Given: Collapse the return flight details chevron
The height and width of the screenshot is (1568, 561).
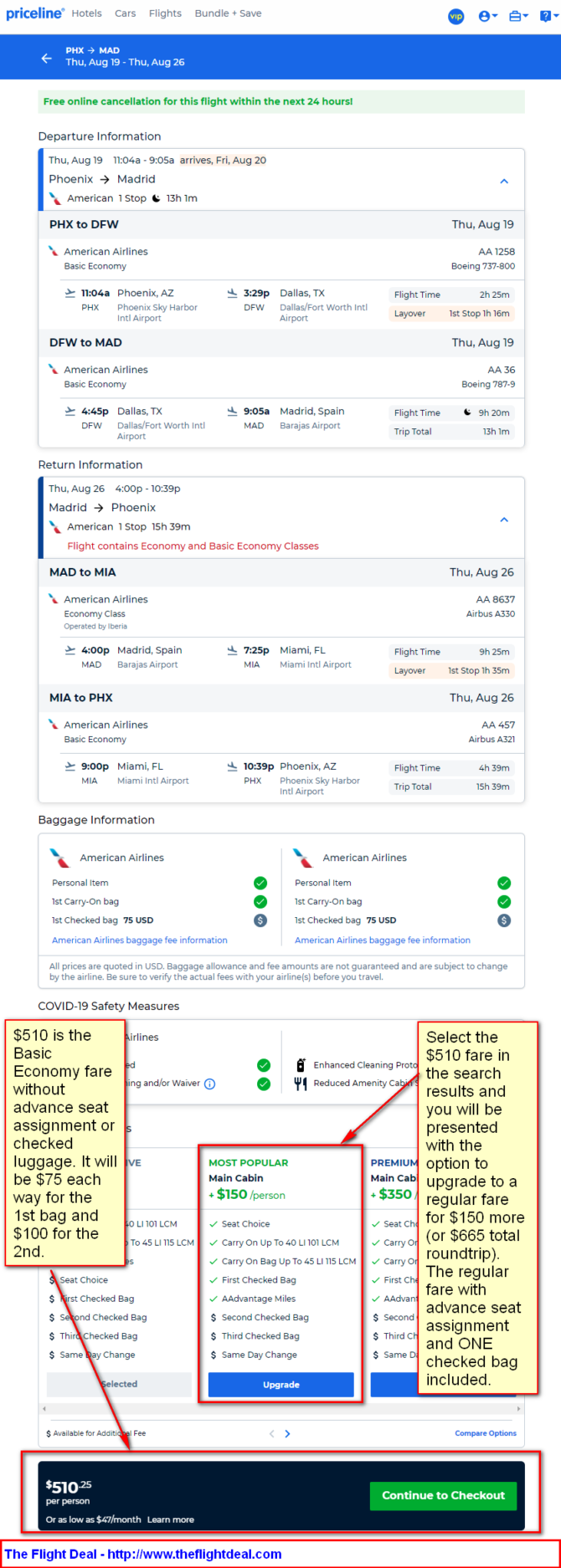Looking at the screenshot, I should click(x=504, y=520).
